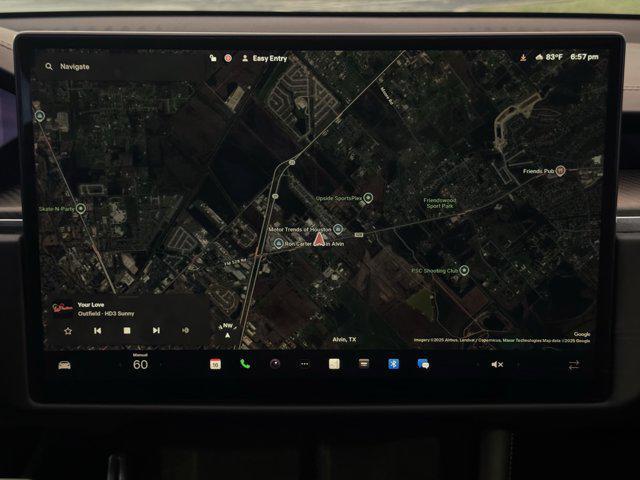Favorite the current song with star

click(68, 330)
